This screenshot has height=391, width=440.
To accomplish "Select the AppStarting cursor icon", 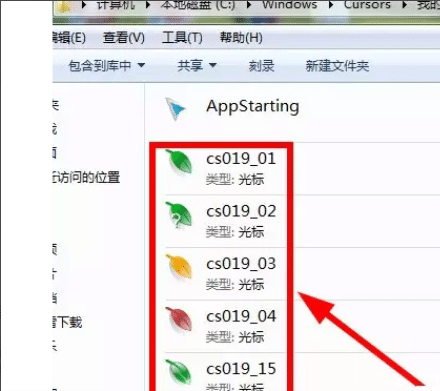I will [x=175, y=109].
